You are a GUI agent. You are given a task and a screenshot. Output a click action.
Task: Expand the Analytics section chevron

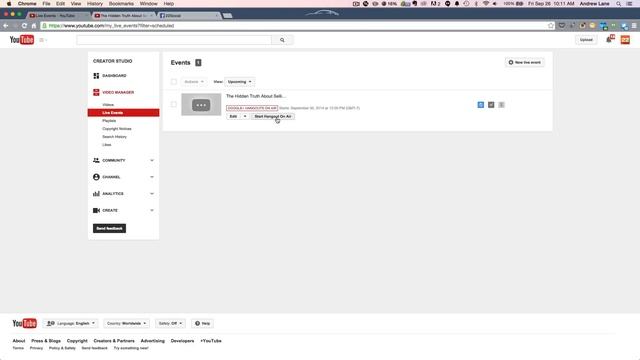[x=152, y=193]
